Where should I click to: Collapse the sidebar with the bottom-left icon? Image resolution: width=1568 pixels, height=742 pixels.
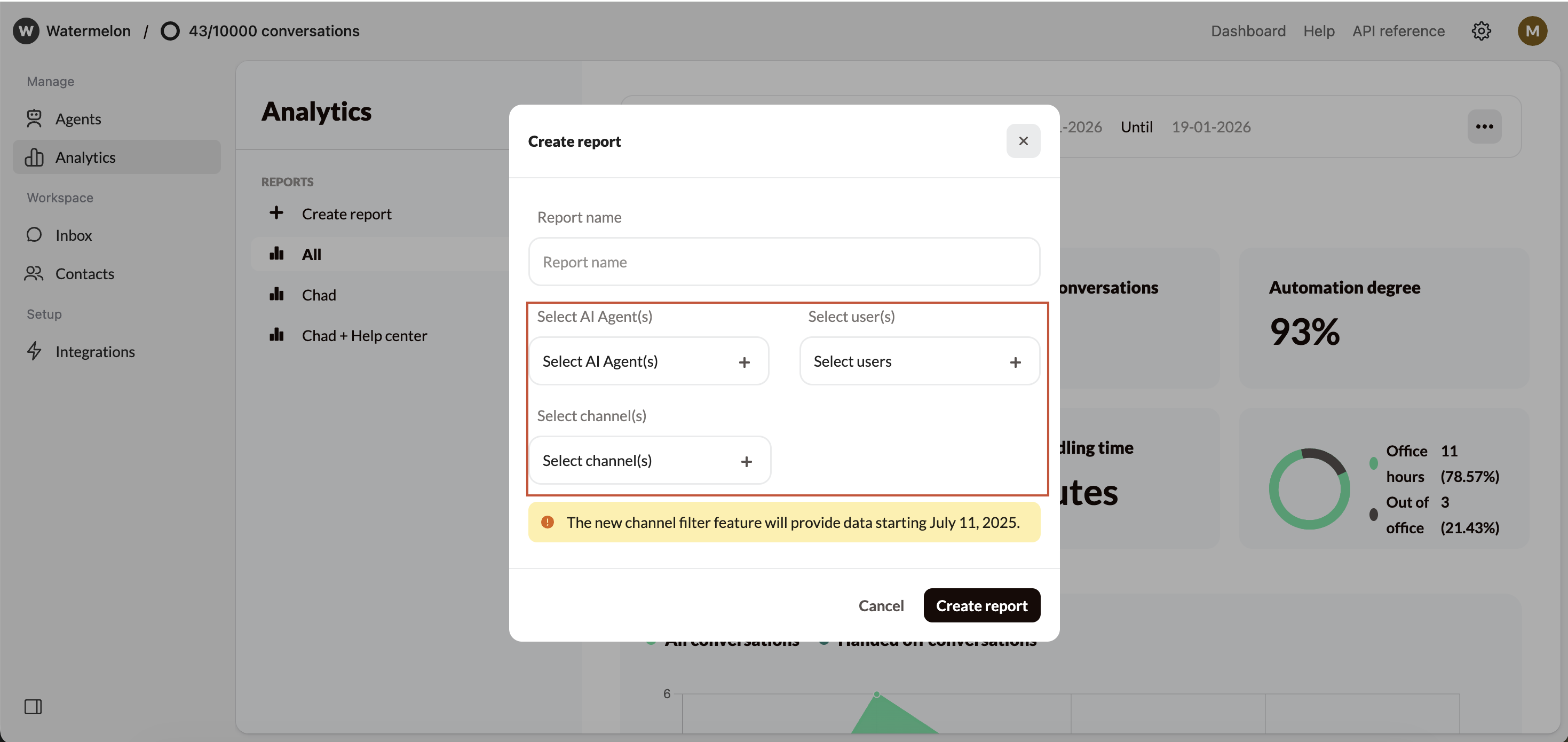click(x=34, y=707)
